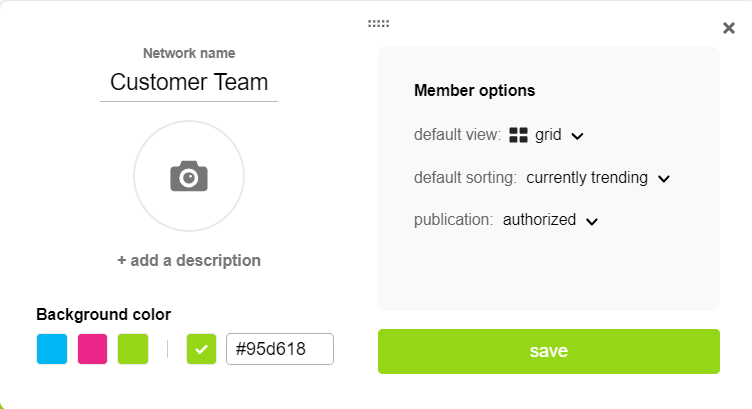
Task: Click the green save button
Action: (x=548, y=351)
